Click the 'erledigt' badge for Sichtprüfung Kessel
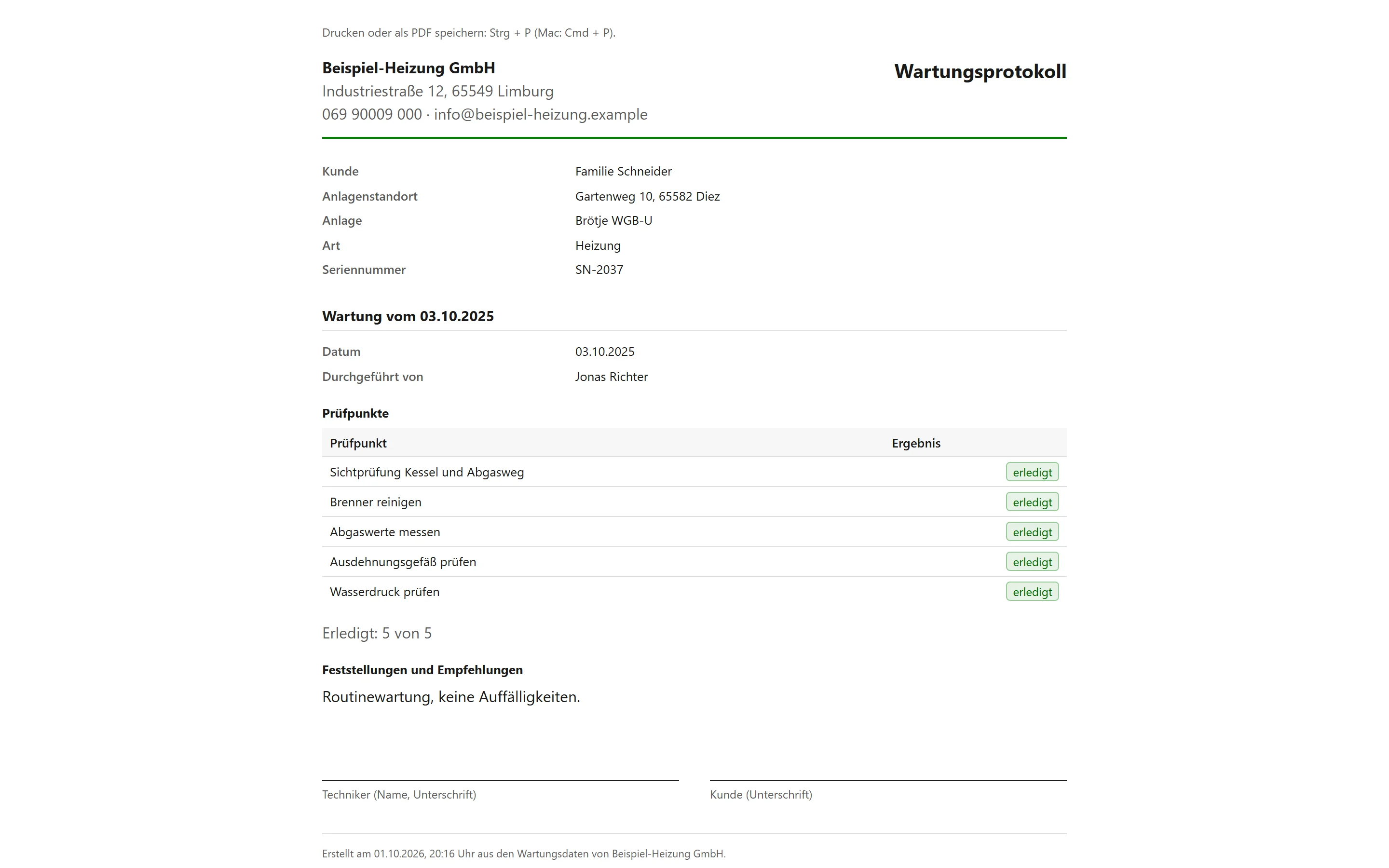Viewport: 1389px width, 868px height. tap(1032, 472)
